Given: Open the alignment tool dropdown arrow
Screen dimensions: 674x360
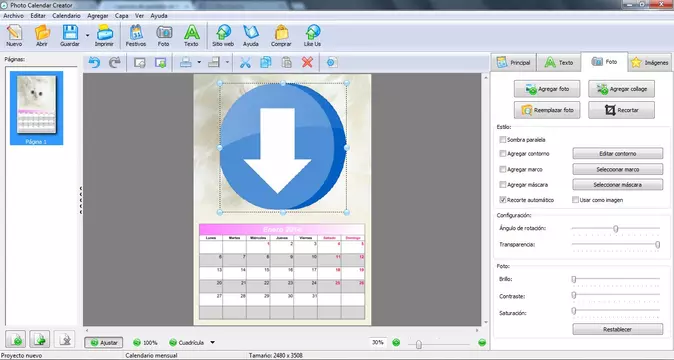Looking at the screenshot, I should point(199,63).
